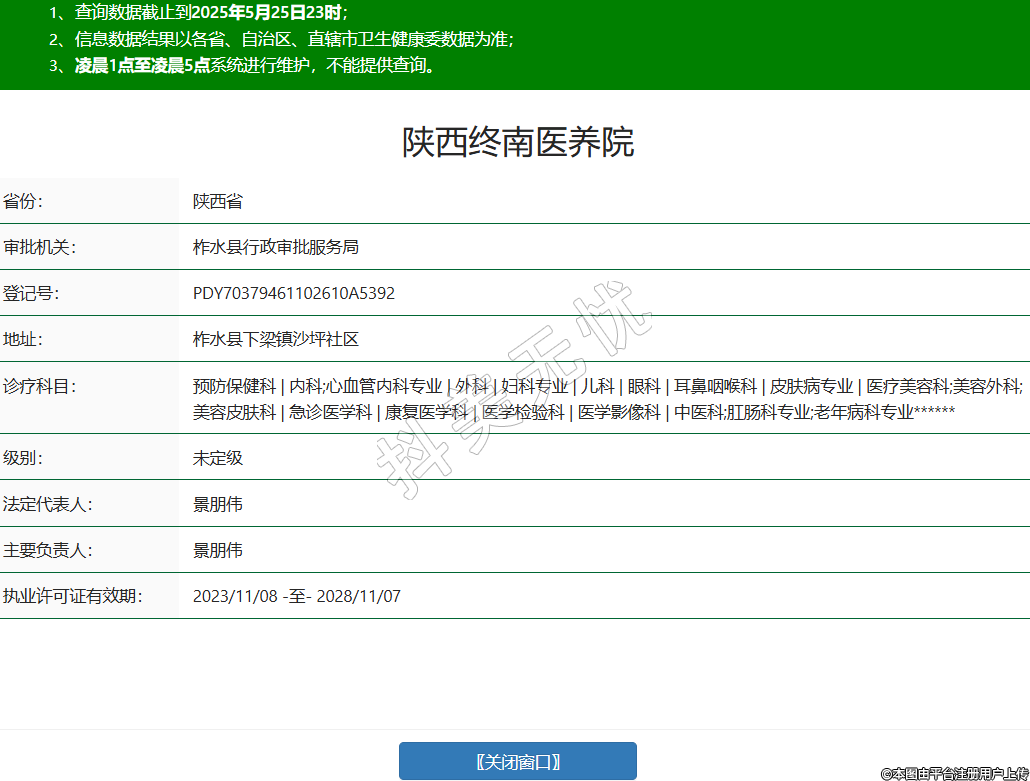Select the registration number PDY70379461102610A5392
Viewport: 1030px width, 781px height.
pyautogui.click(x=294, y=293)
